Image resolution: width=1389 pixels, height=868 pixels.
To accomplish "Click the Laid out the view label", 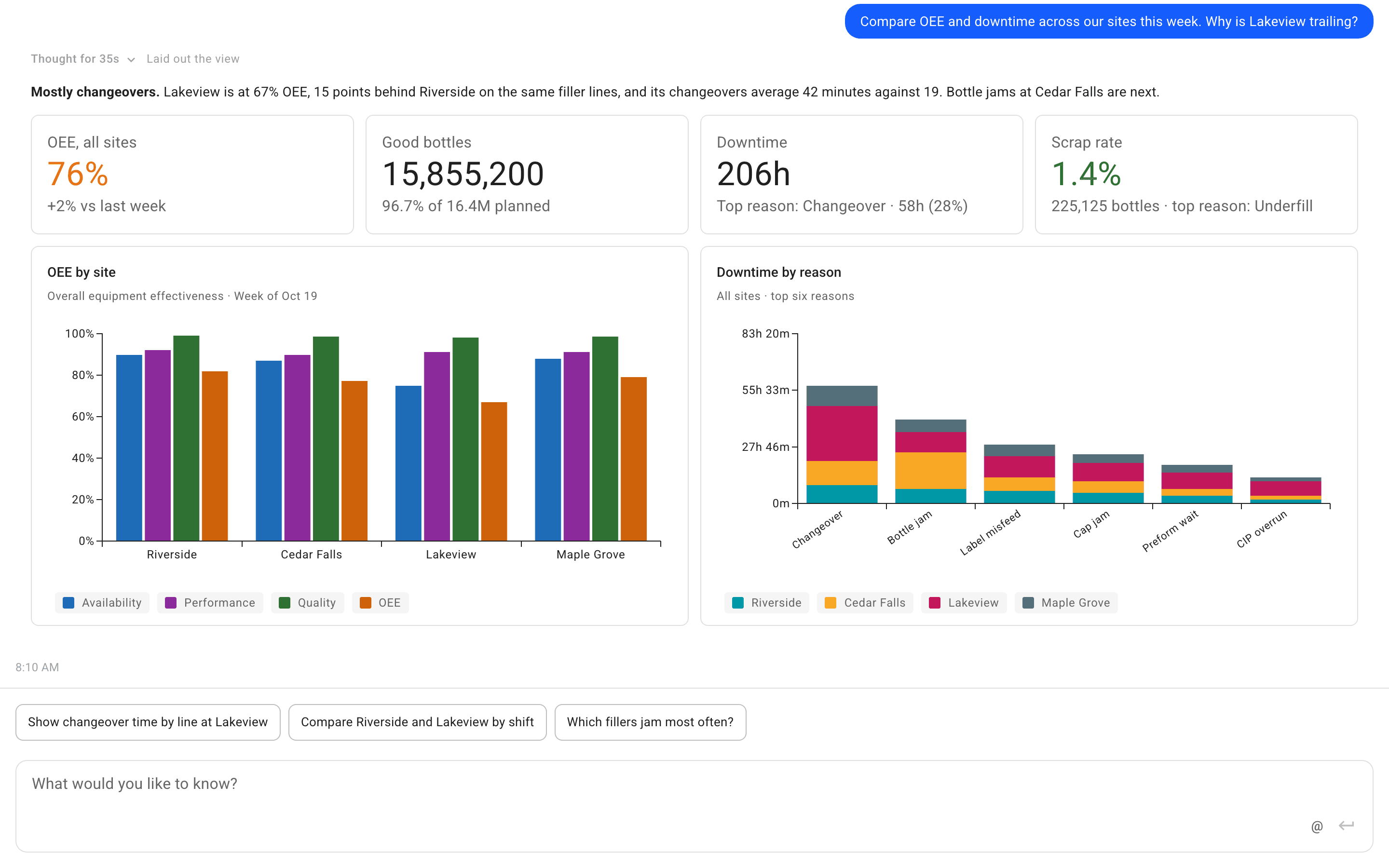I will [x=193, y=59].
